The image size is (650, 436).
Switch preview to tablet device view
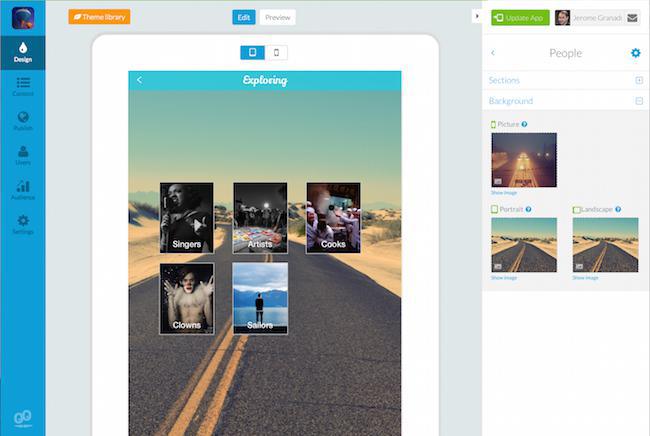[x=252, y=52]
